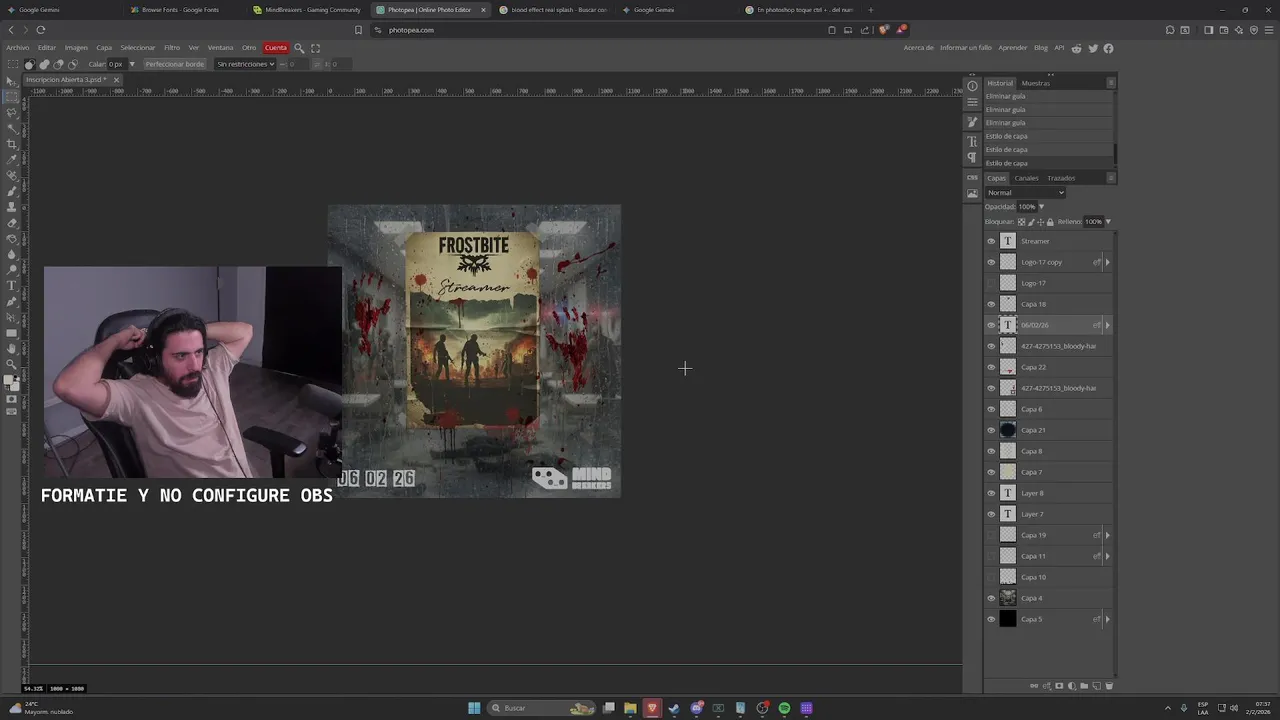Select the Magic Wand tool

(x=12, y=128)
